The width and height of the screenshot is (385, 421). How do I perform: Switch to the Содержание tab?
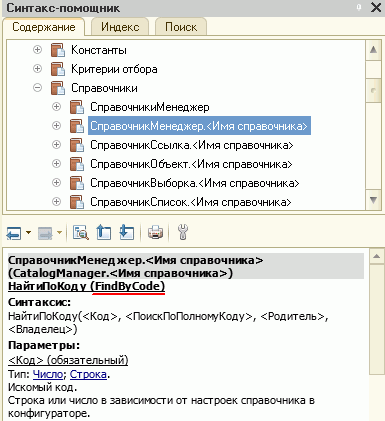click(44, 27)
